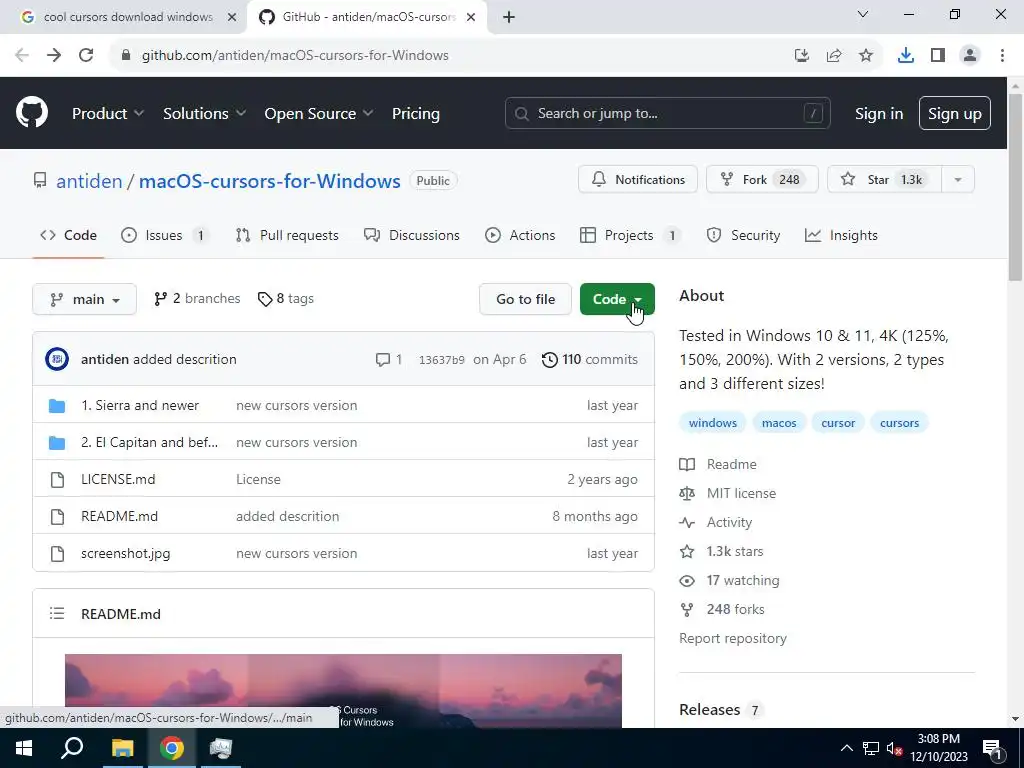
Task: Switch to the Issues tab
Action: [165, 235]
